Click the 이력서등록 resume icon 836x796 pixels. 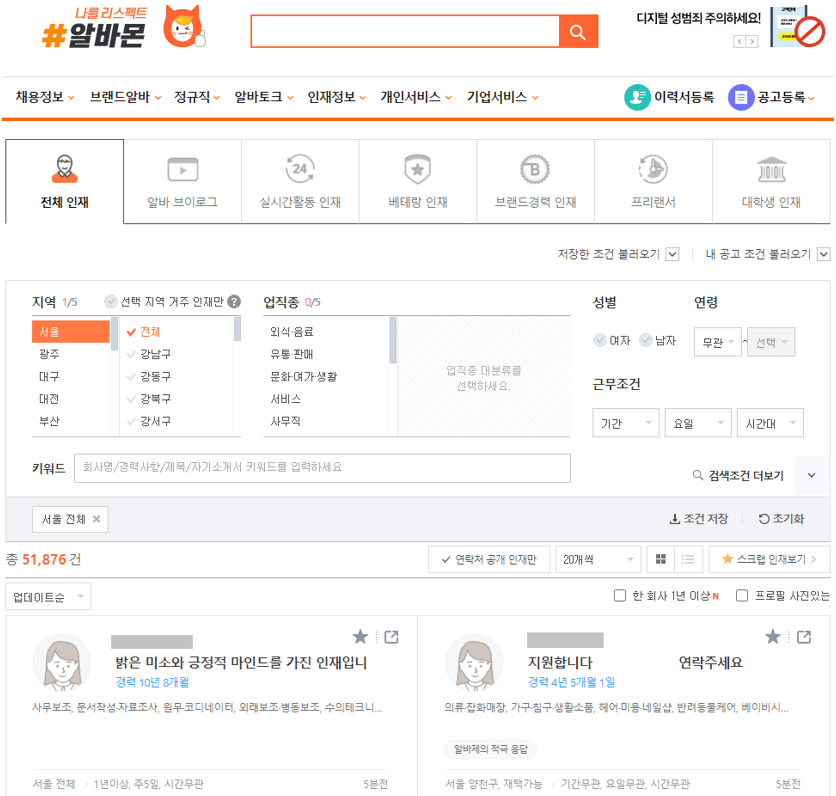pyautogui.click(x=637, y=97)
